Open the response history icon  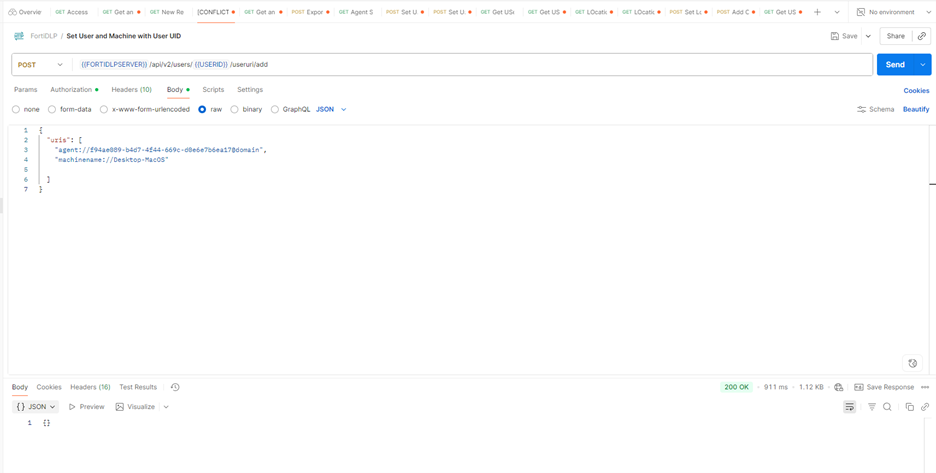click(x=175, y=387)
